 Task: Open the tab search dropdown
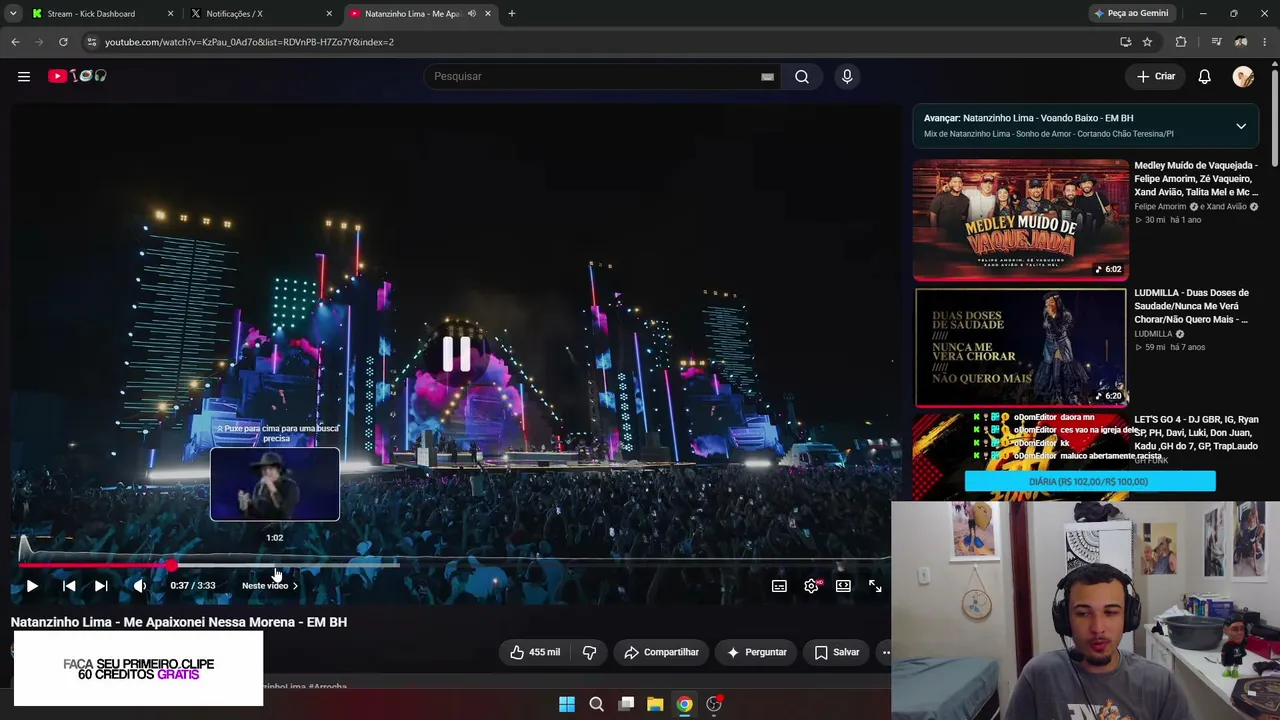tap(13, 14)
